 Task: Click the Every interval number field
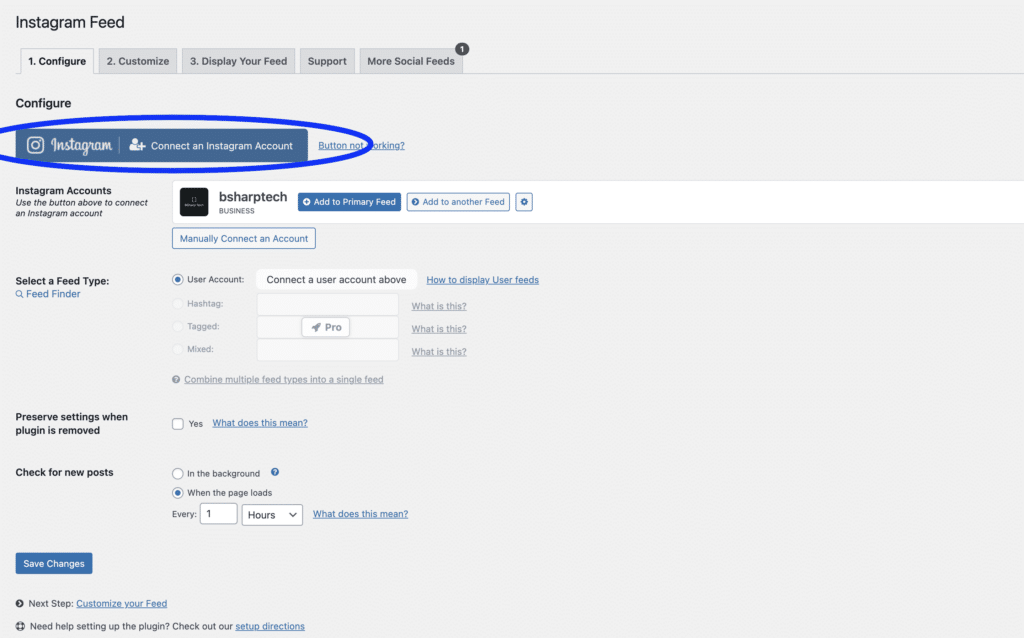(218, 514)
